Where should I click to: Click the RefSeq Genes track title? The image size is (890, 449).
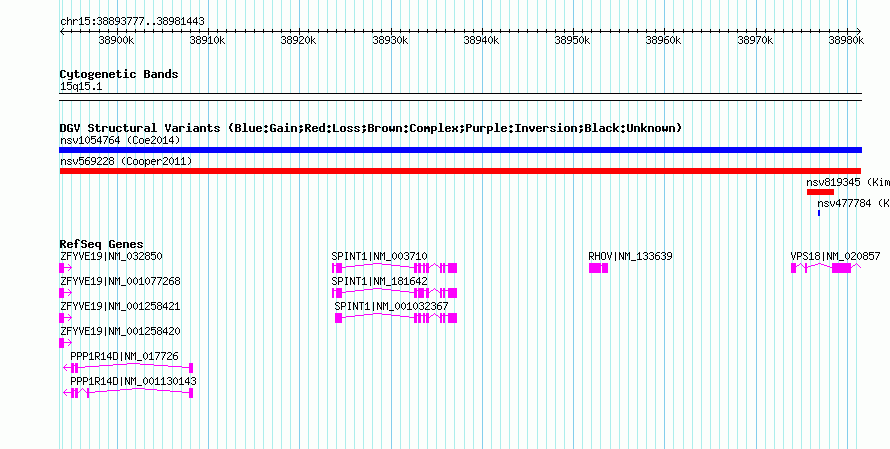coord(101,244)
